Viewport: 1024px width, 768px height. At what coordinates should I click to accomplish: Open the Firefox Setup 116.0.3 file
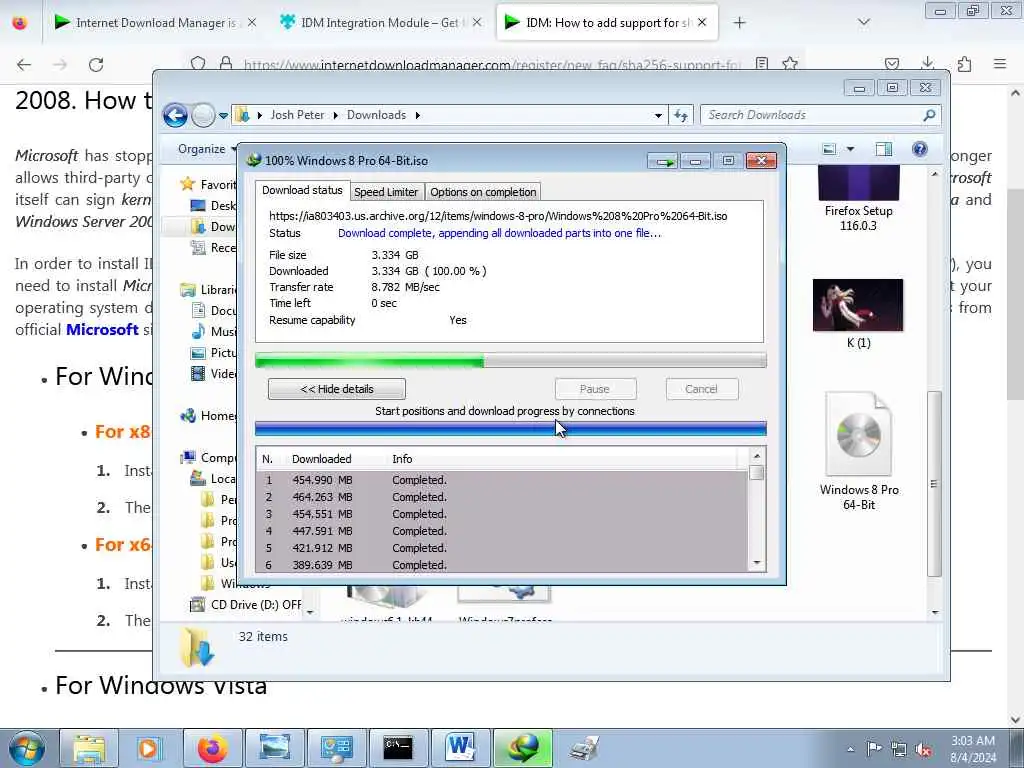[x=858, y=199]
